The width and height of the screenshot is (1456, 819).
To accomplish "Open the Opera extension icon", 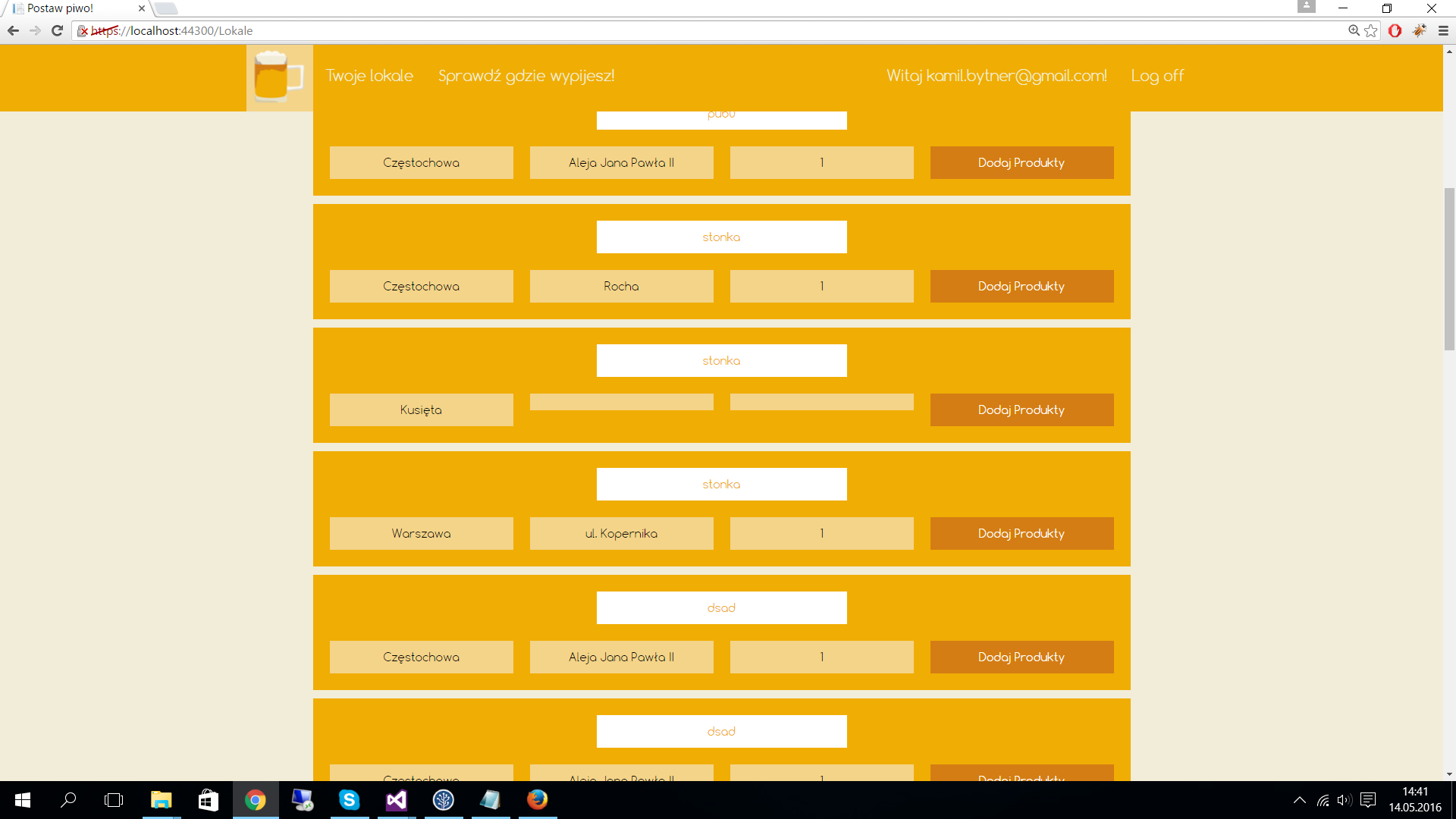I will point(1395,31).
